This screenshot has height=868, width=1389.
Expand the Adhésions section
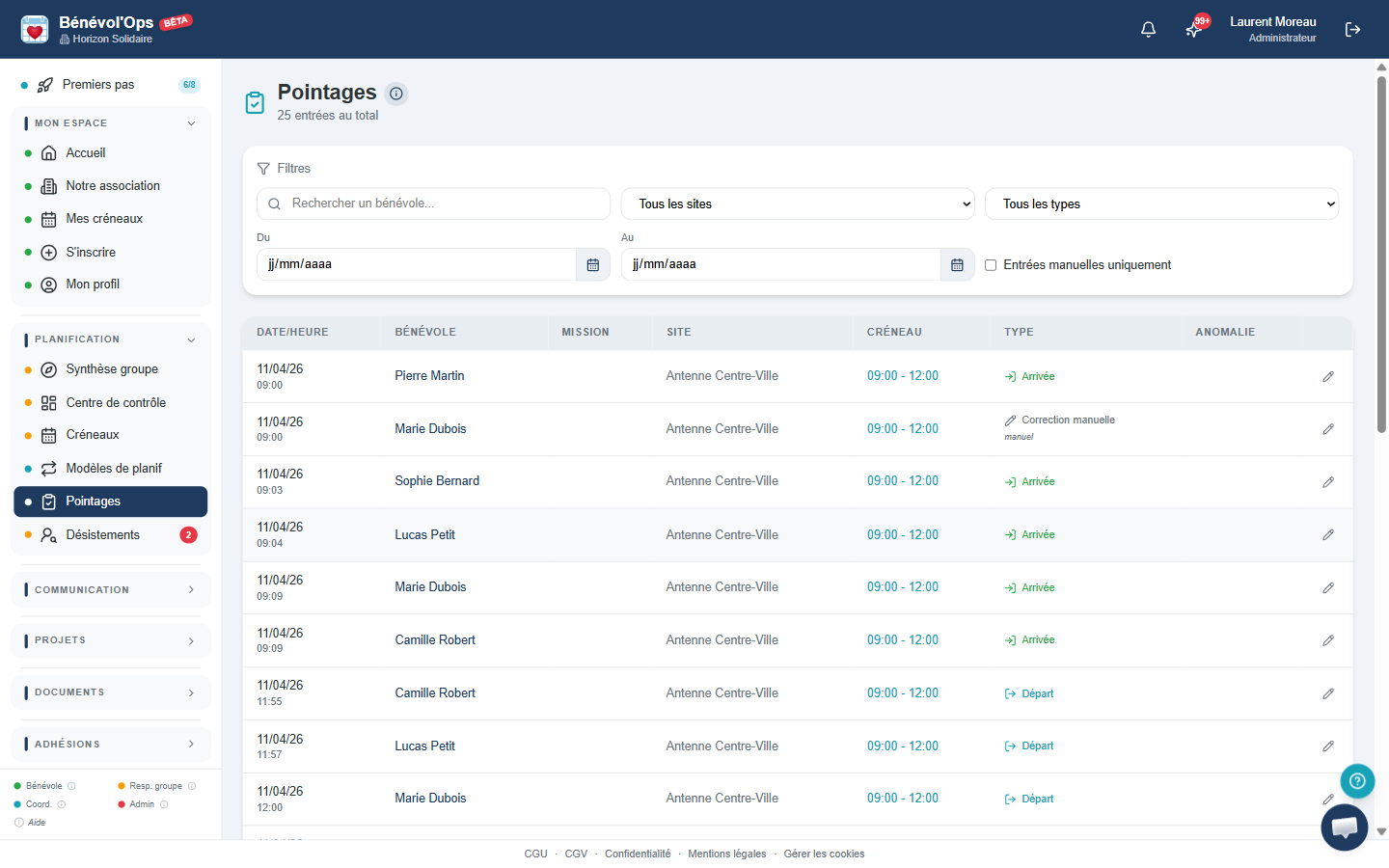111,745
